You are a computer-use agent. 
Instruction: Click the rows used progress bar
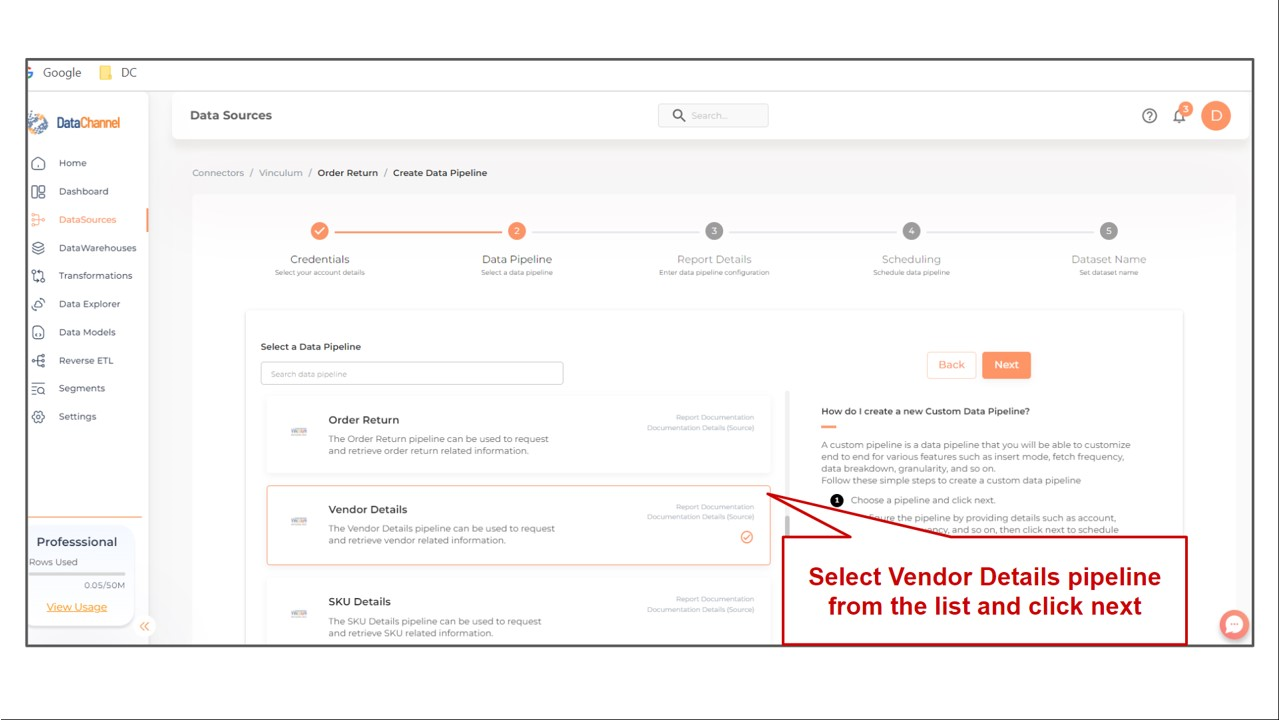77,573
